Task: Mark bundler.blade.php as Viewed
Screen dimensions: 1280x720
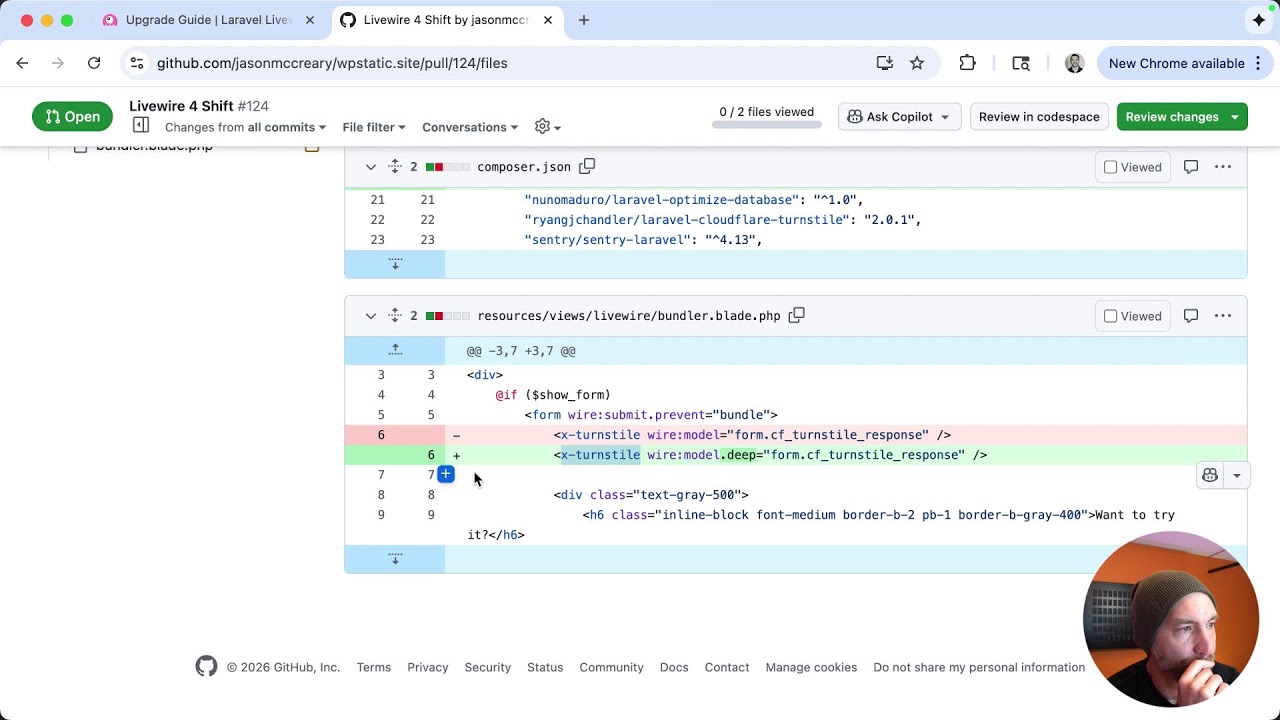Action: click(x=1133, y=316)
